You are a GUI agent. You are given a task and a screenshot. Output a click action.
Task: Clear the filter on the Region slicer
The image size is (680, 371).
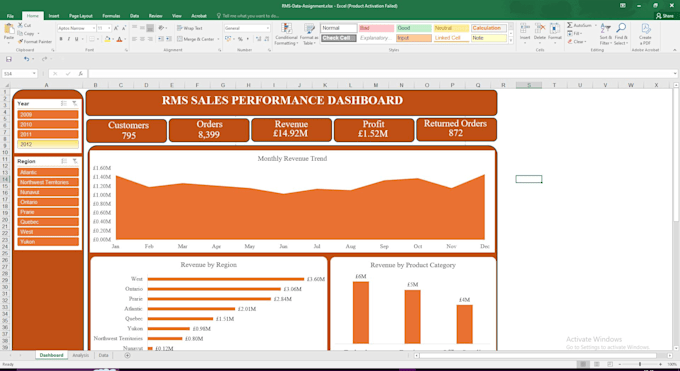75,161
